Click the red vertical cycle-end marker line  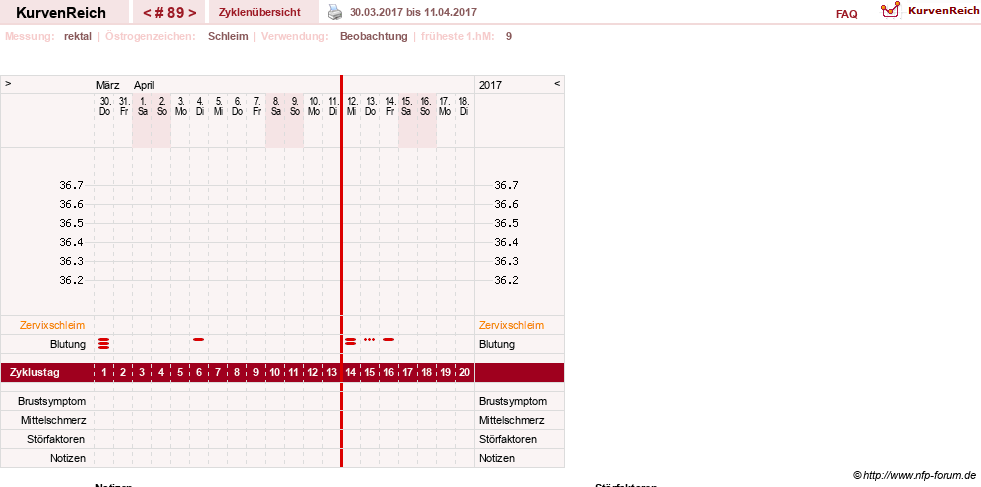click(x=342, y=271)
